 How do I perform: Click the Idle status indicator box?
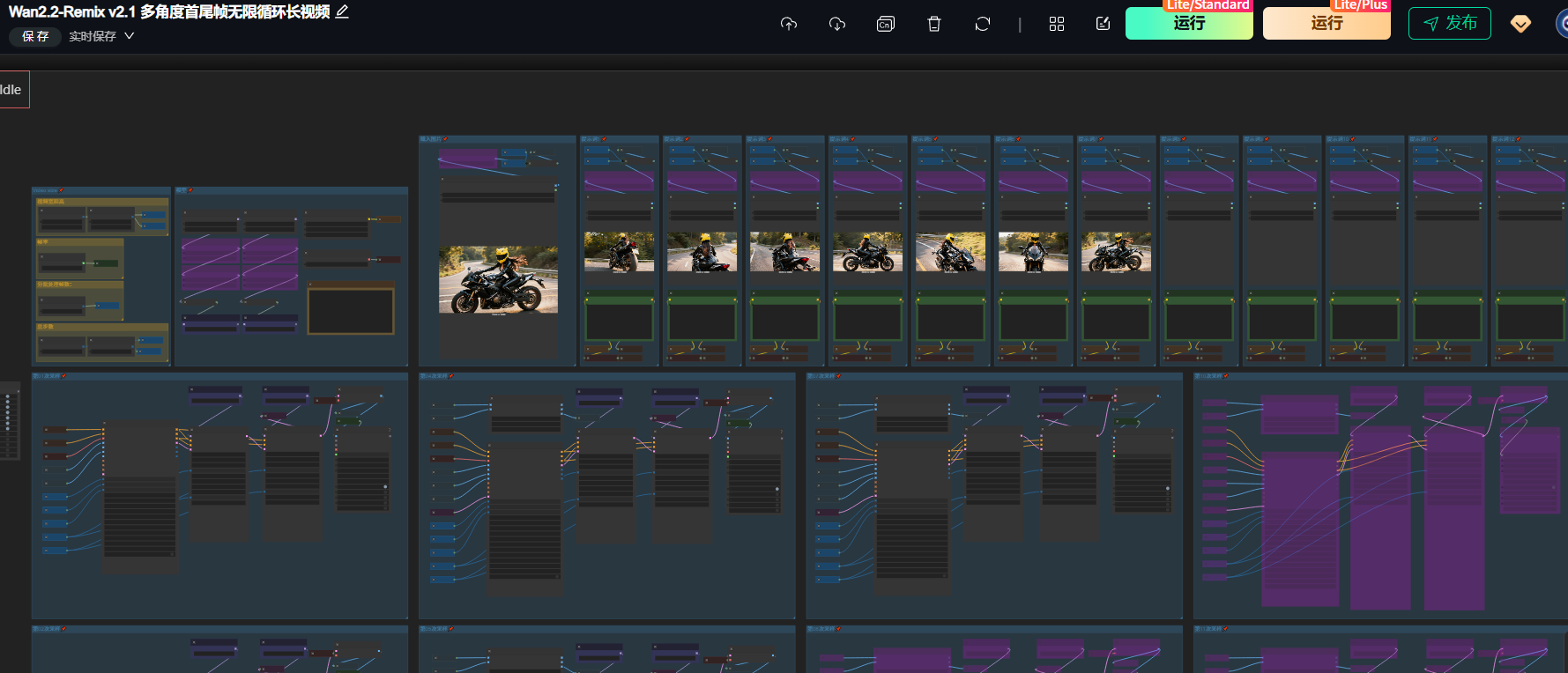[x=12, y=90]
